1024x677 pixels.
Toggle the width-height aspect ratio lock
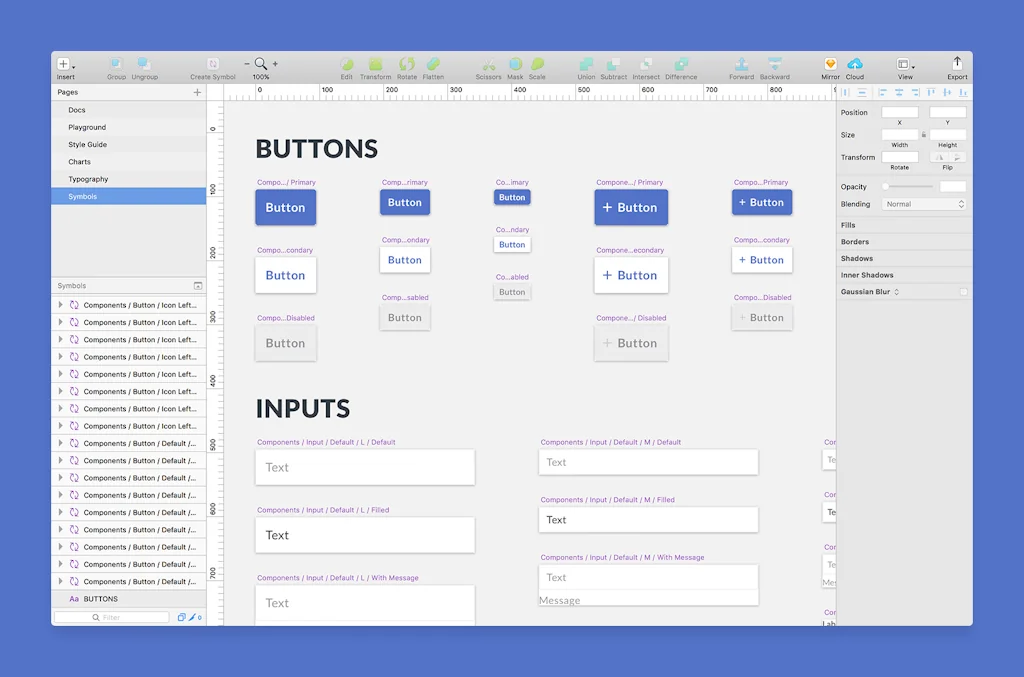pos(925,134)
